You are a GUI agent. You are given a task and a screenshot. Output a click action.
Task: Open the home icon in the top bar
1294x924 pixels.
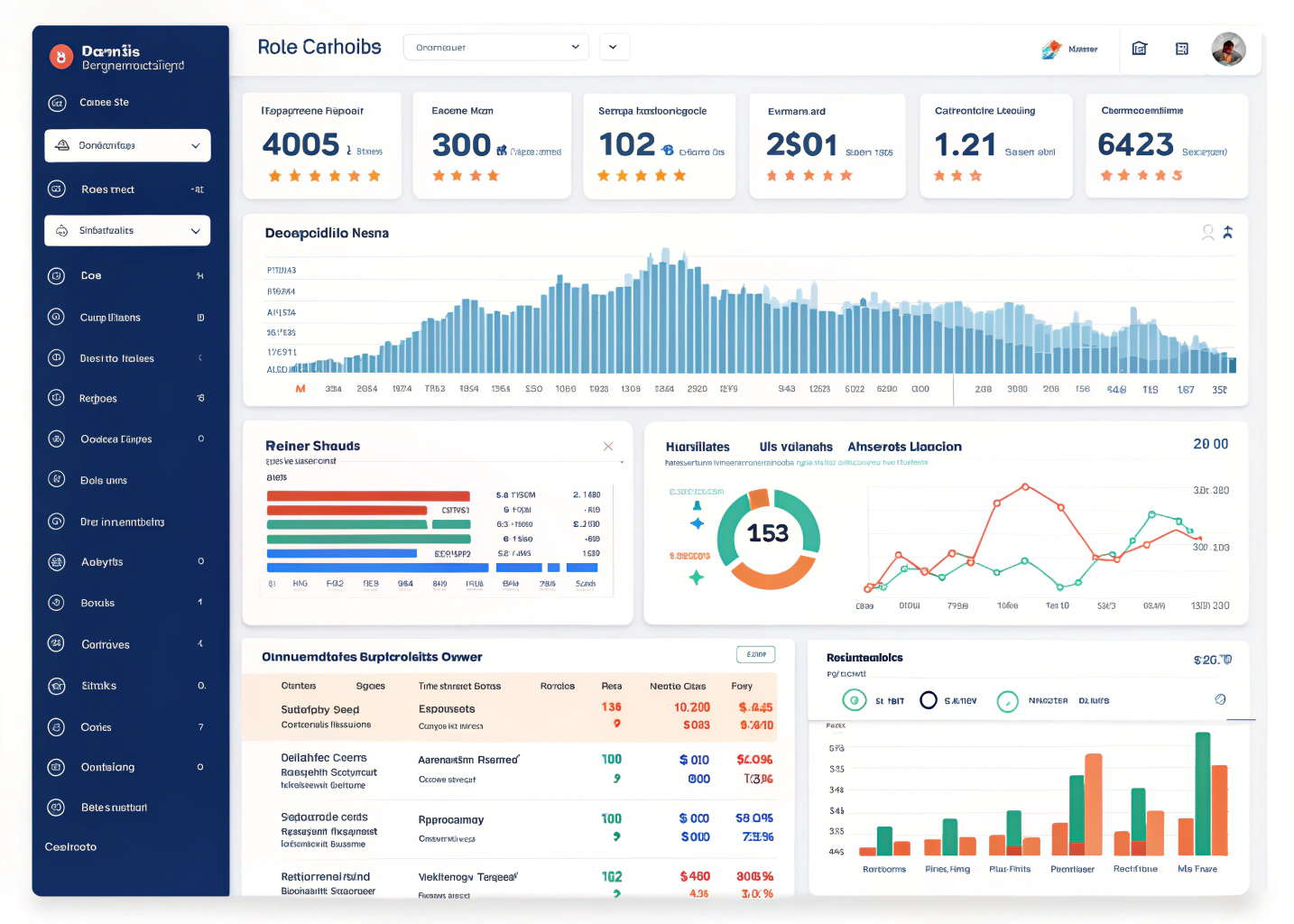[x=1139, y=48]
